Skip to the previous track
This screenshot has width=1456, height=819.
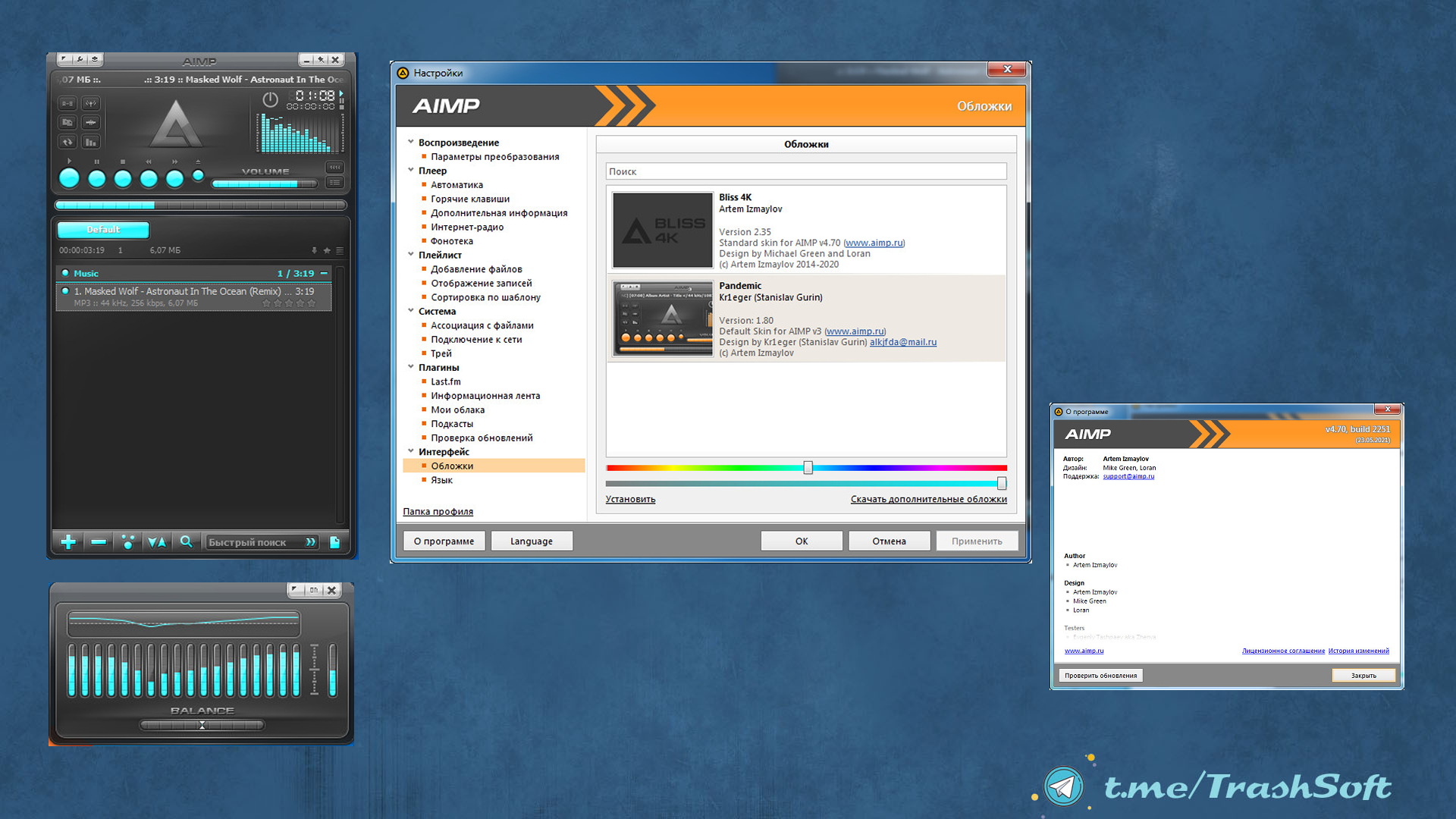(x=149, y=178)
